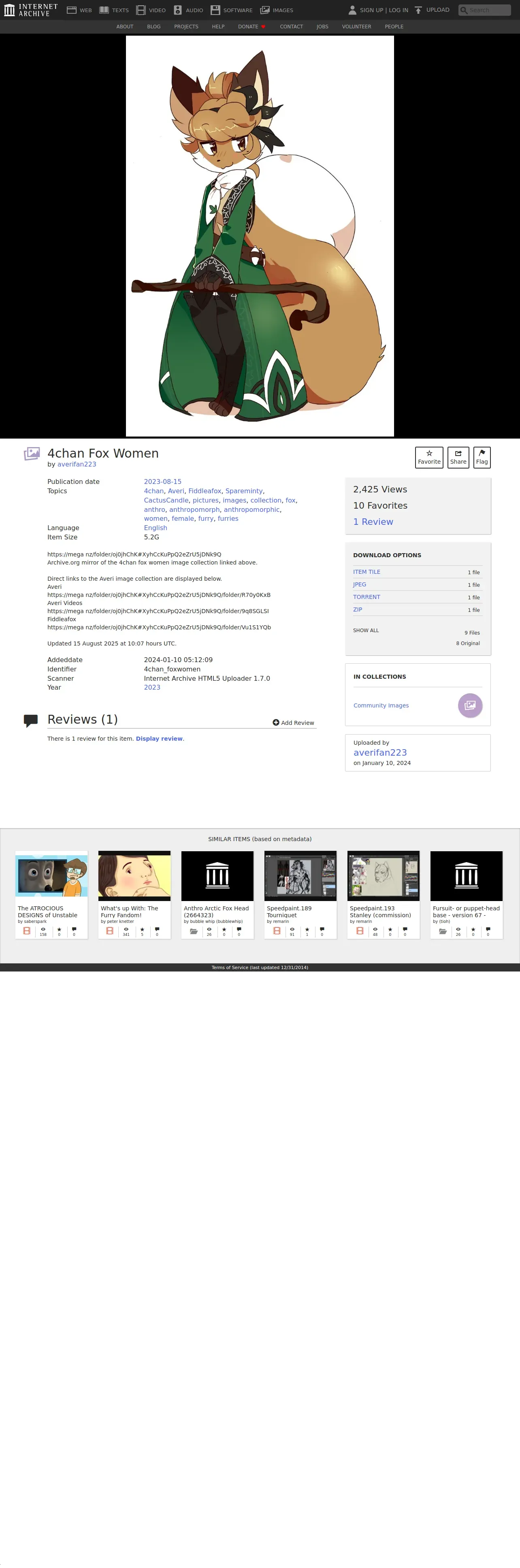Screen dimensions: 520x1568
Task: Click the Add Review plus icon
Action: [276, 722]
